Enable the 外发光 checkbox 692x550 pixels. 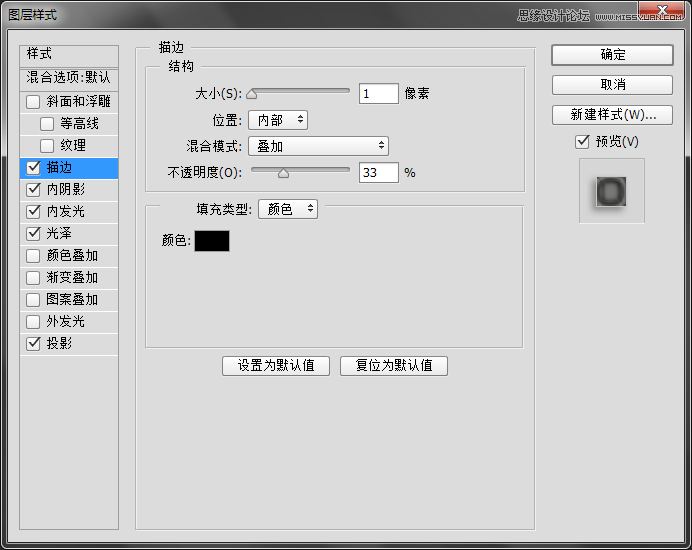coord(33,322)
